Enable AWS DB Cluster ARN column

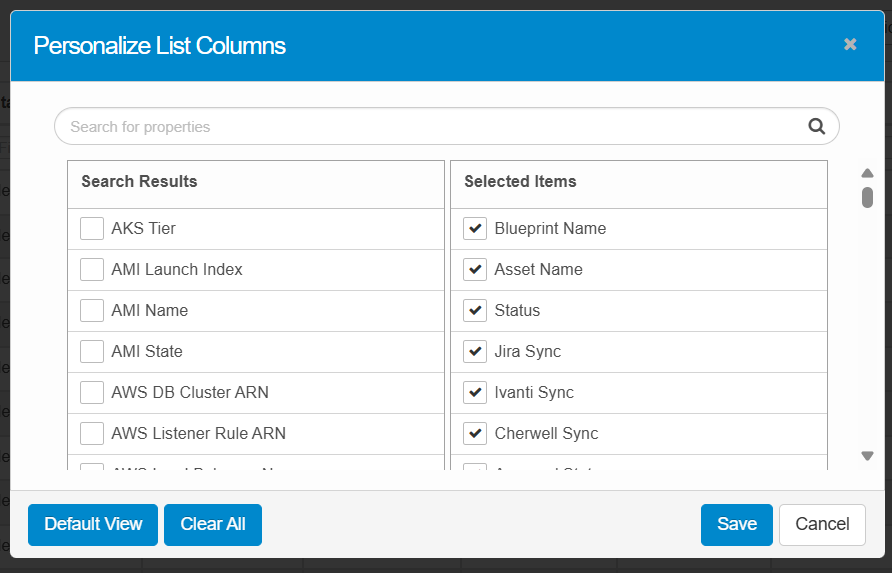click(92, 393)
